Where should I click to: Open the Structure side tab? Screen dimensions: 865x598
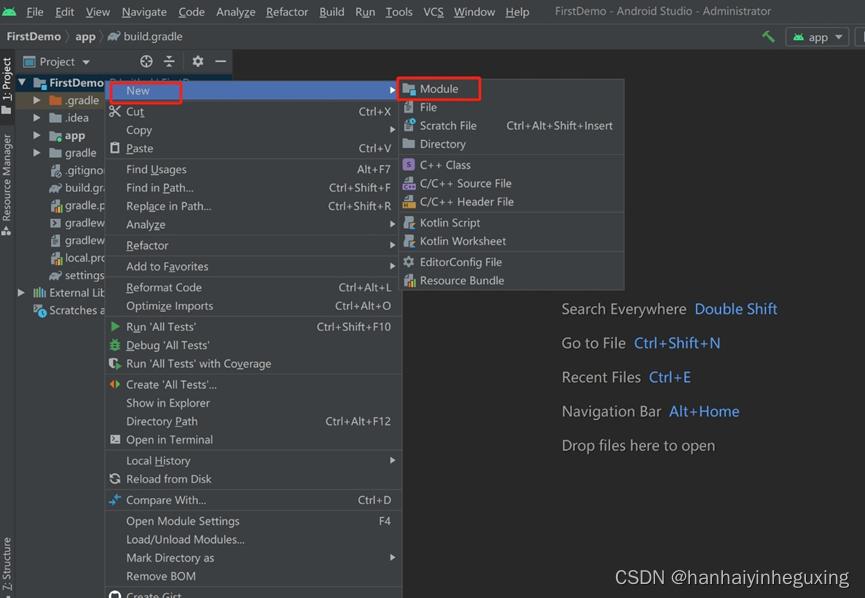pos(7,563)
